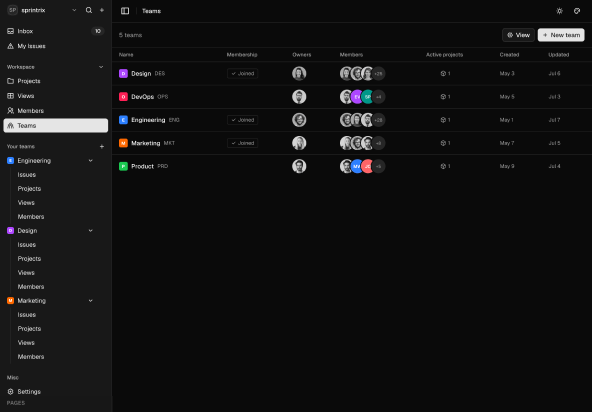Image resolution: width=592 pixels, height=412 pixels.
Task: Open Settings in sidebar
Action: pyautogui.click(x=56, y=392)
